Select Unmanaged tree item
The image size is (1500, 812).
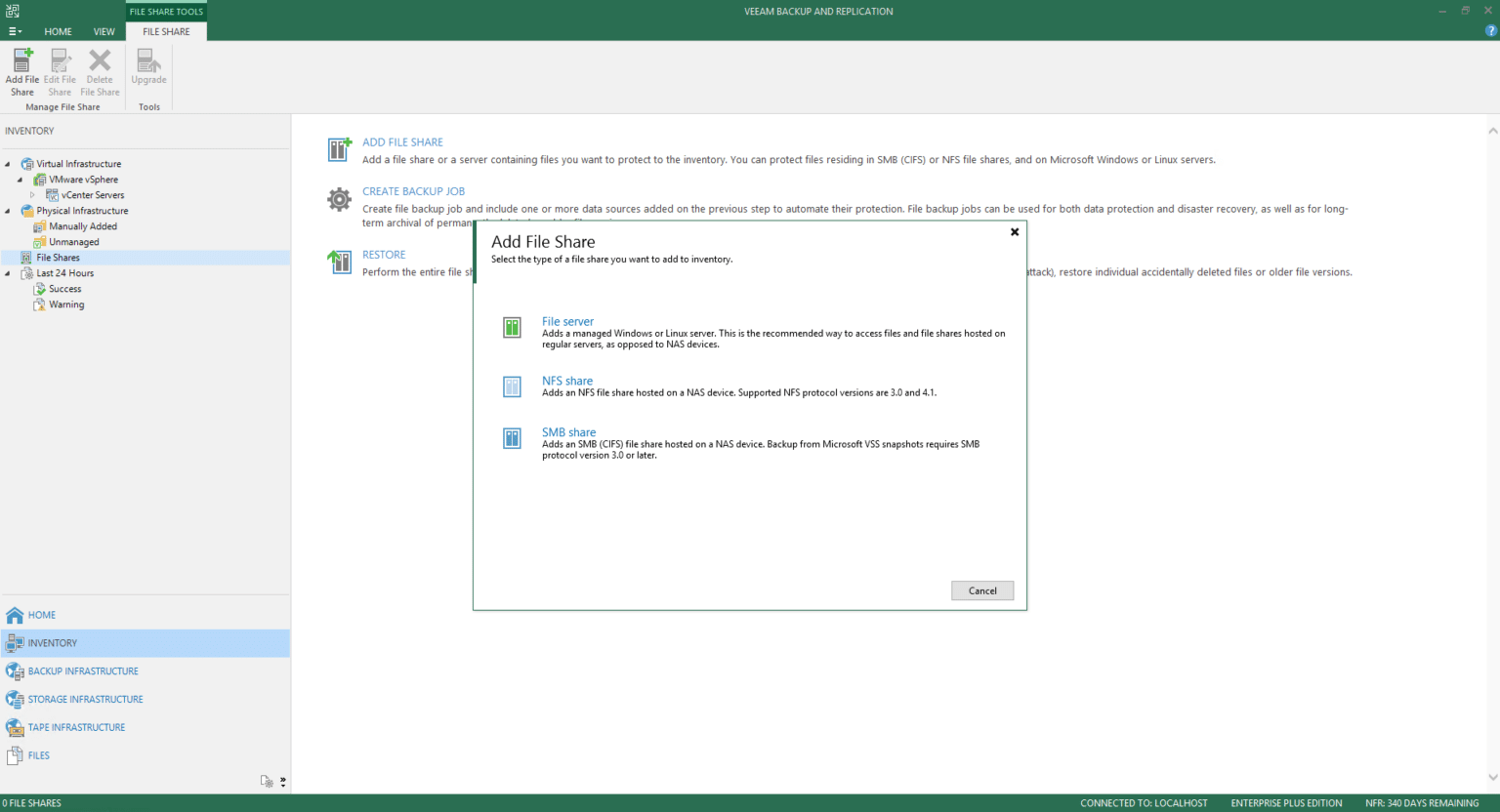point(74,242)
